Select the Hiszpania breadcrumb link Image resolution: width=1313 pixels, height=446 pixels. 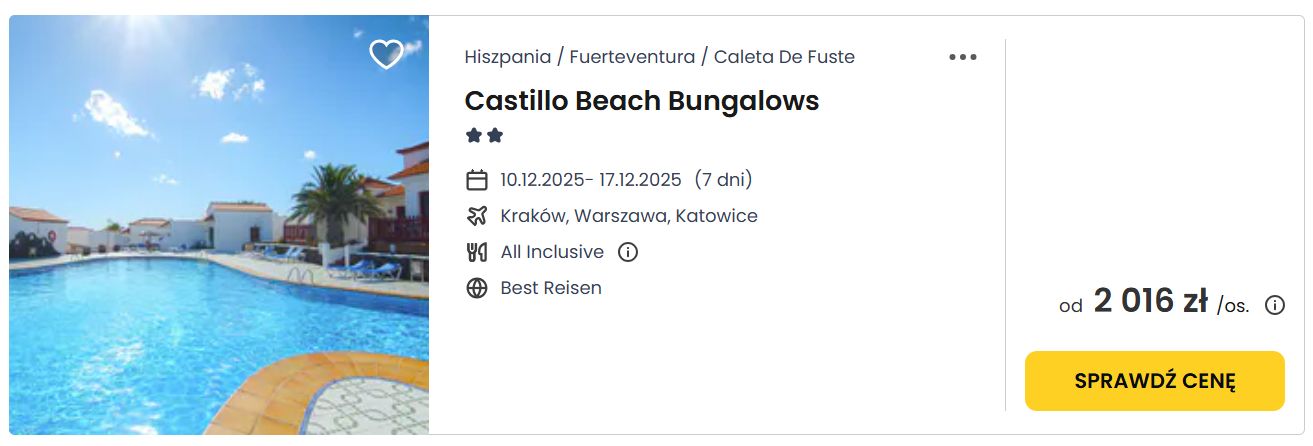coord(507,57)
